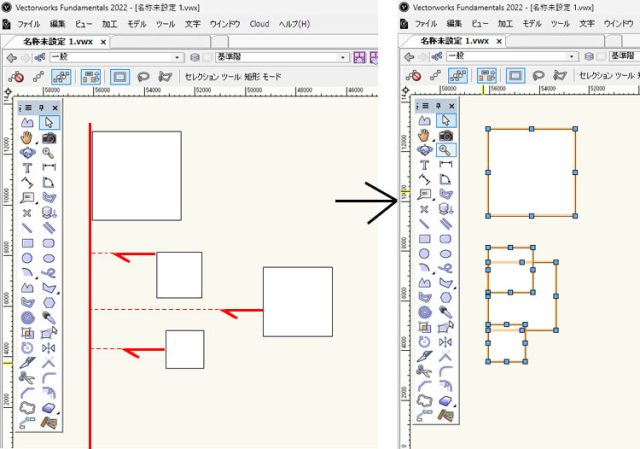Screen dimensions: 640x449
Task: Toggle lasso marquee mode in left window
Action: coord(143,76)
